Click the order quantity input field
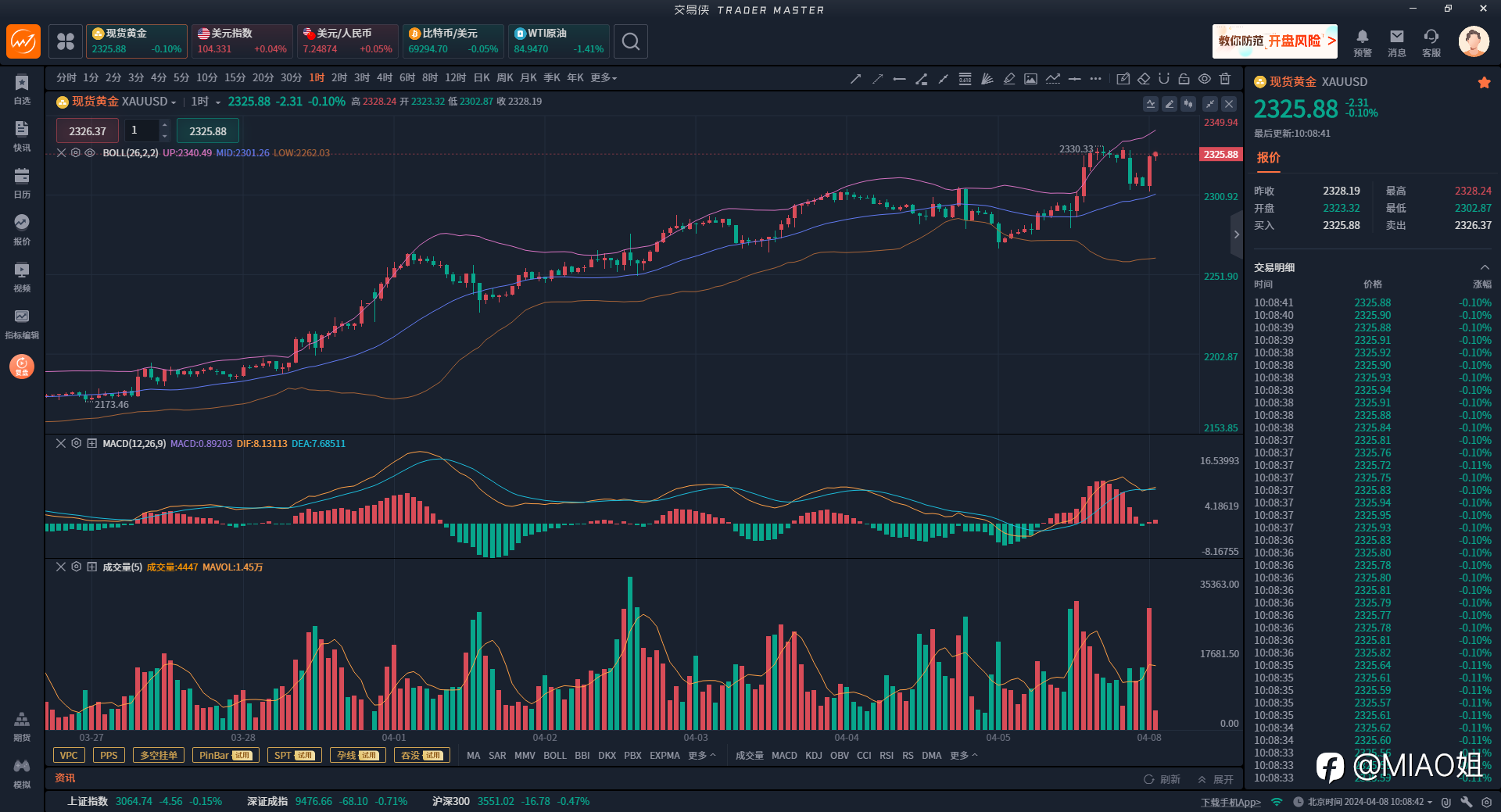Screen dimensions: 1501x812 144,131
